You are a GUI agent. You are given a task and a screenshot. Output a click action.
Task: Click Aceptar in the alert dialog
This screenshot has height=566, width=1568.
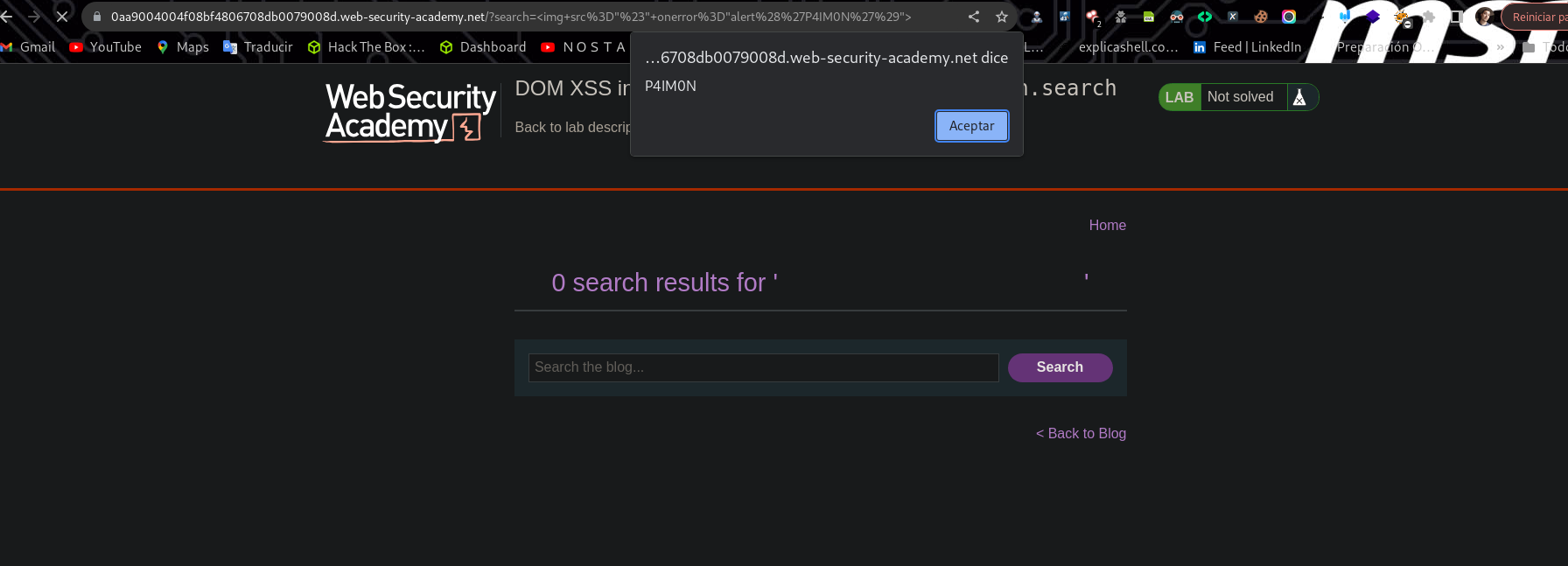point(971,126)
